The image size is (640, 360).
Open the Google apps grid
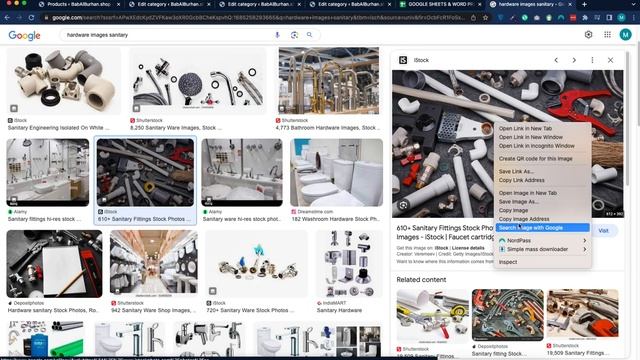click(x=607, y=35)
